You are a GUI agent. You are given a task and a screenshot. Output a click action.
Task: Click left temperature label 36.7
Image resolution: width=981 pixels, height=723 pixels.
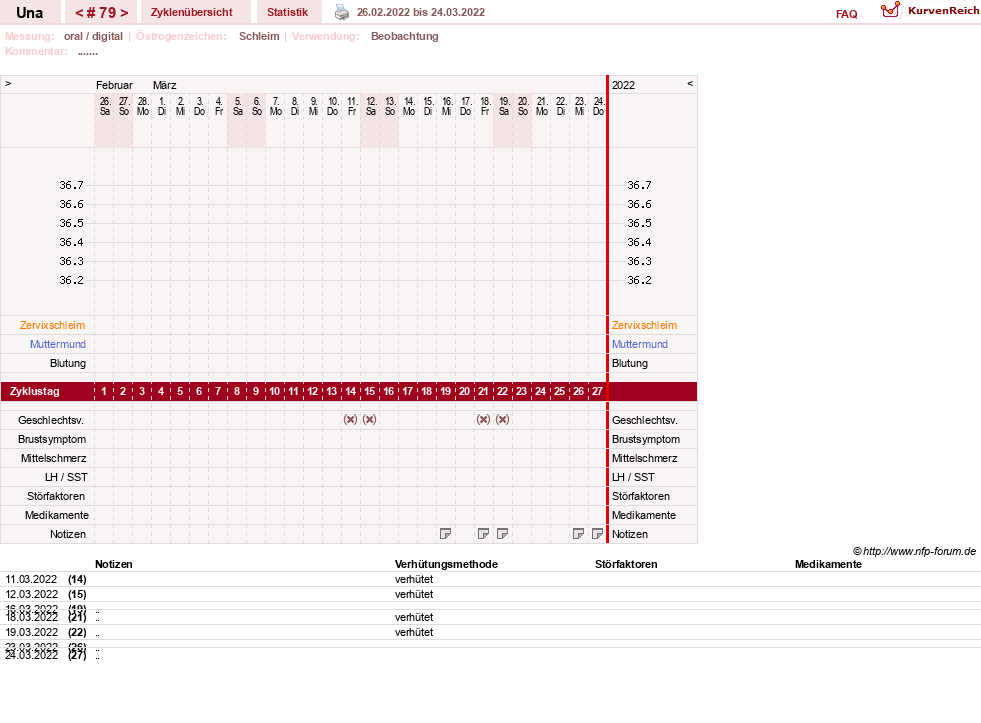click(71, 185)
